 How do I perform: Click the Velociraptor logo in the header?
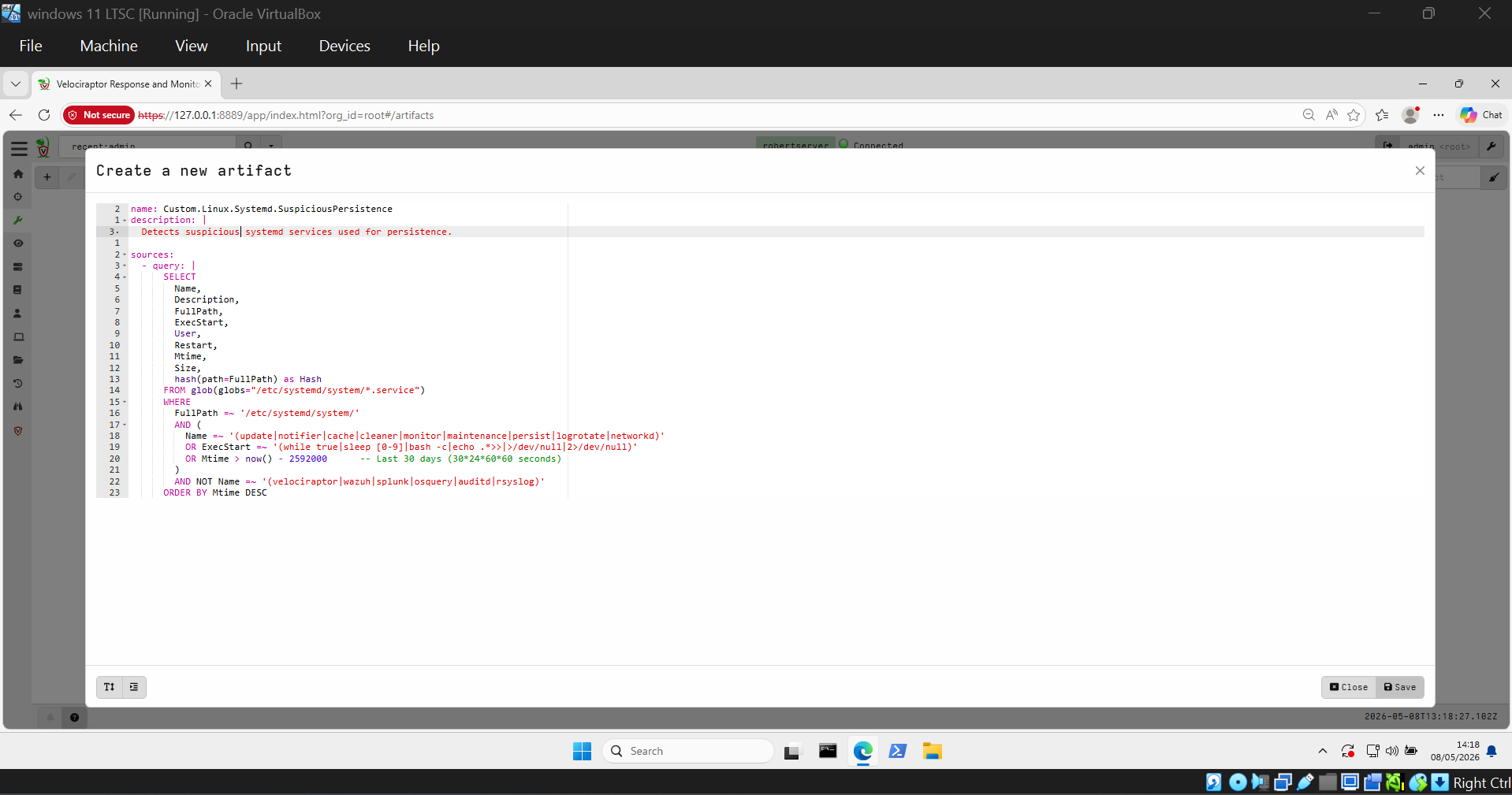[x=43, y=147]
